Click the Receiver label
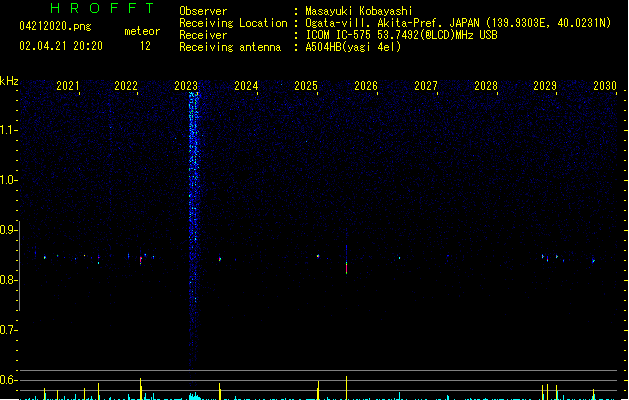Viewport: 629px width, 400px height. point(203,35)
